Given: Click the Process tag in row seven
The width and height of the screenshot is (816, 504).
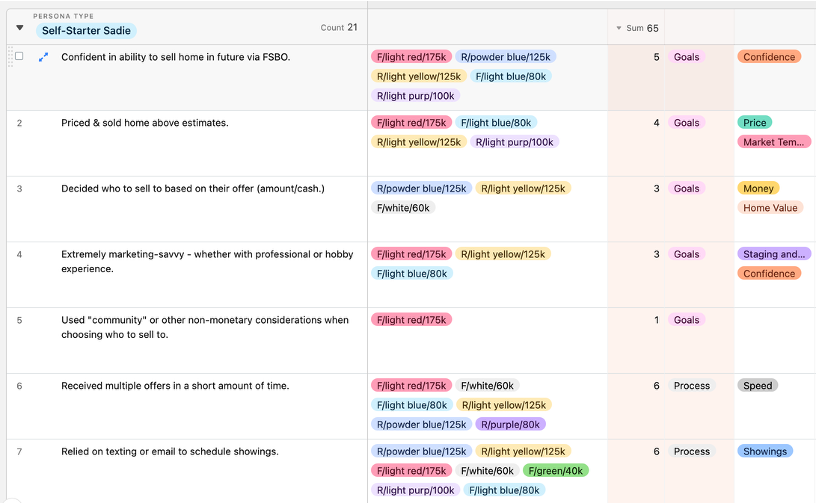Looking at the screenshot, I should point(692,451).
